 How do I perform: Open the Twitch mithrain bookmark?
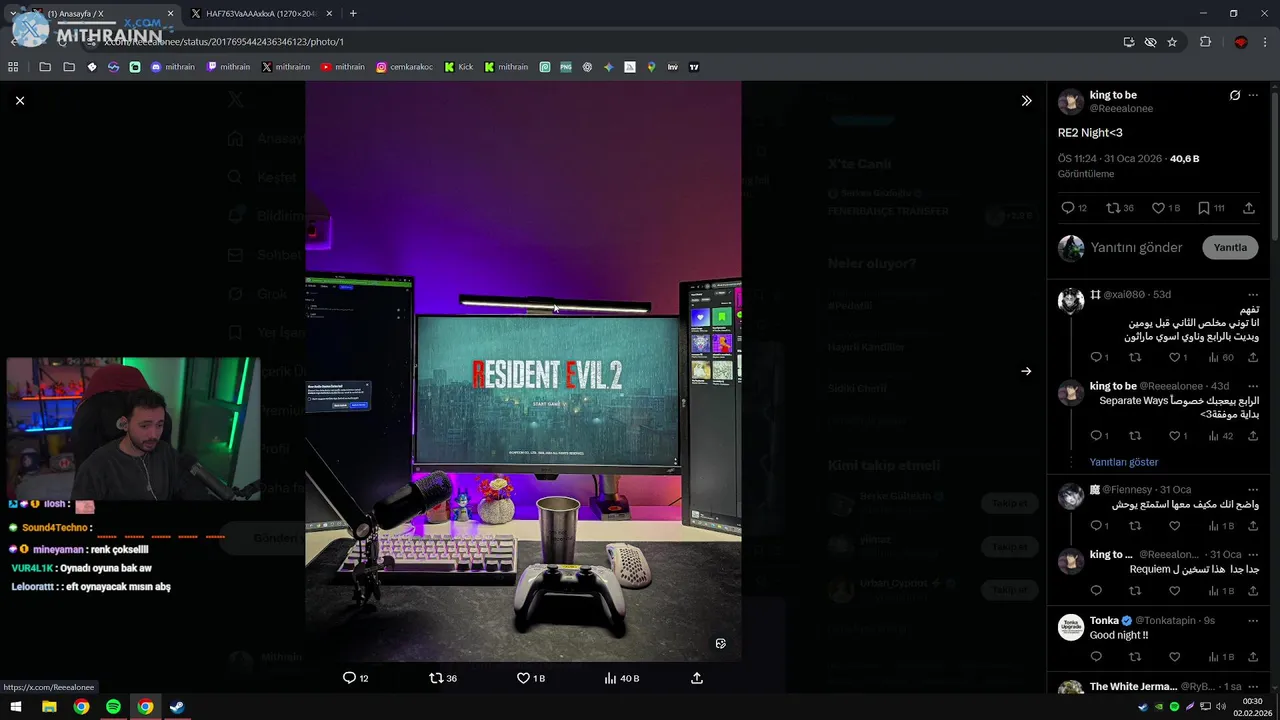click(x=229, y=67)
